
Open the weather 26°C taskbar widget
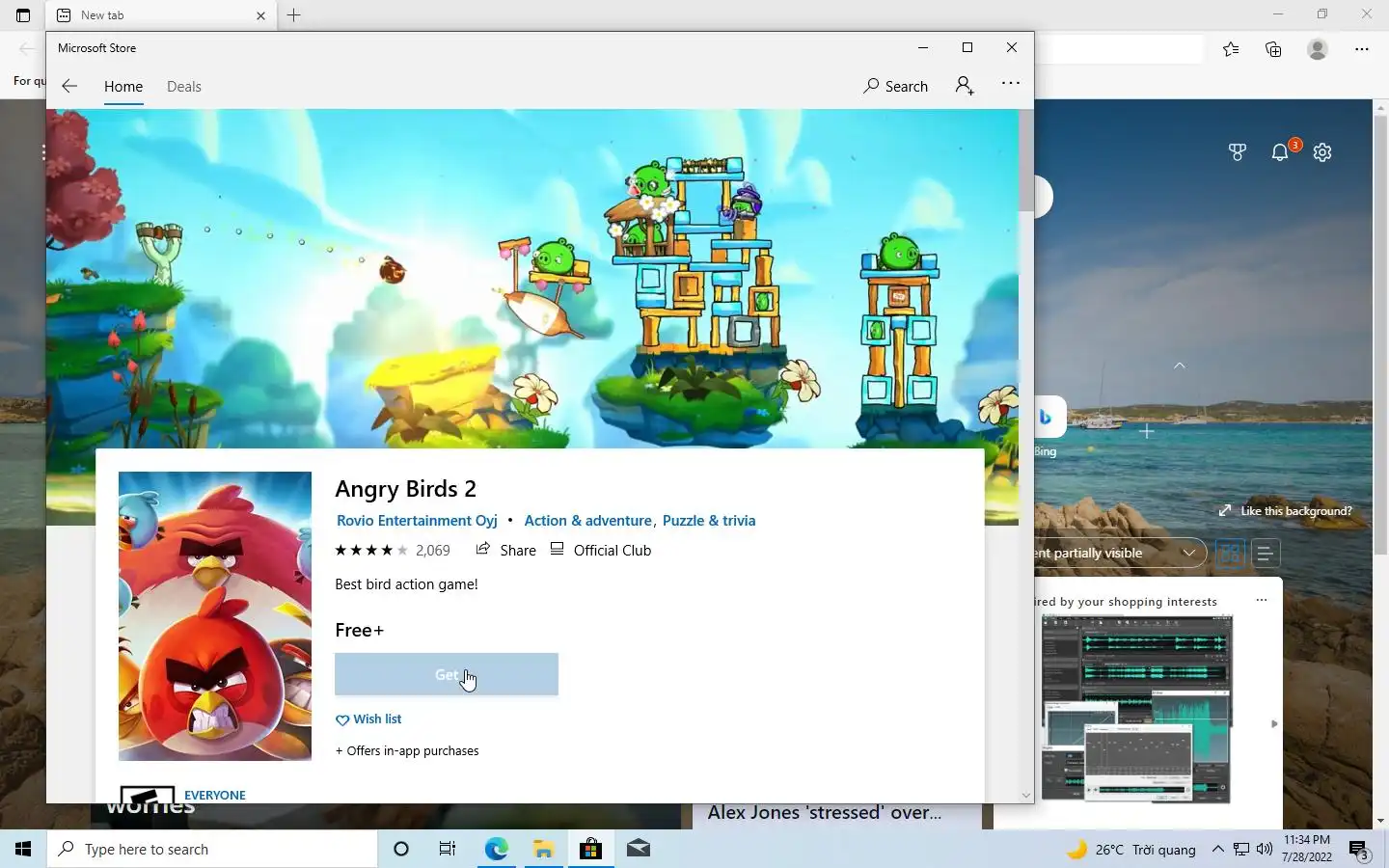1131,850
